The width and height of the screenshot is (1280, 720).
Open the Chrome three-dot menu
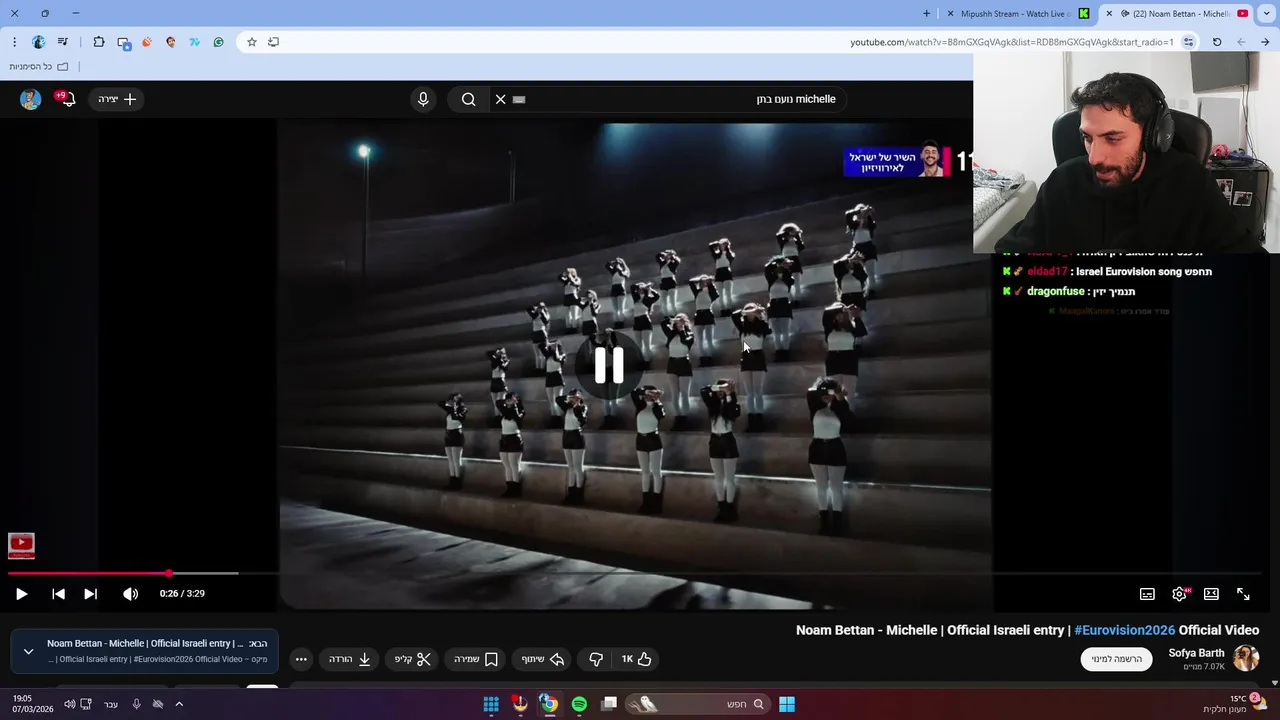tap(14, 42)
